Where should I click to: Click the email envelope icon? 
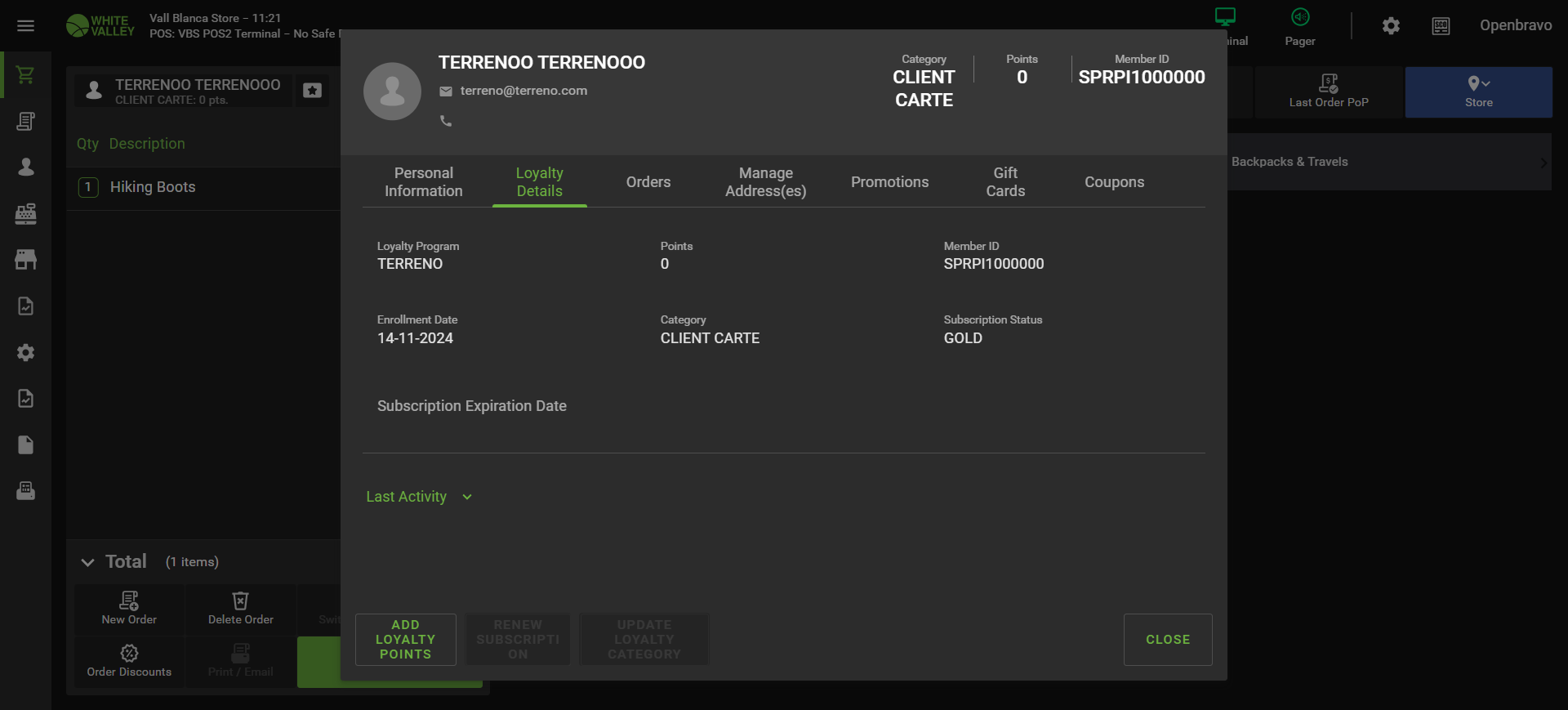[x=446, y=92]
